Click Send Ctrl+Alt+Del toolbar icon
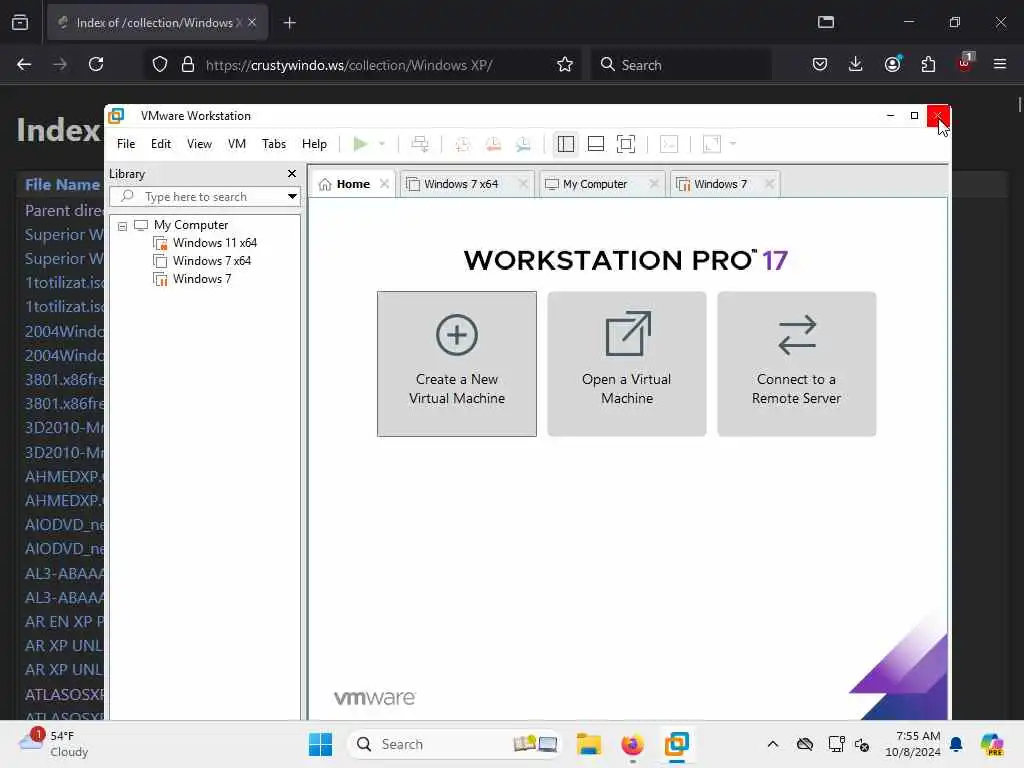 coord(420,144)
